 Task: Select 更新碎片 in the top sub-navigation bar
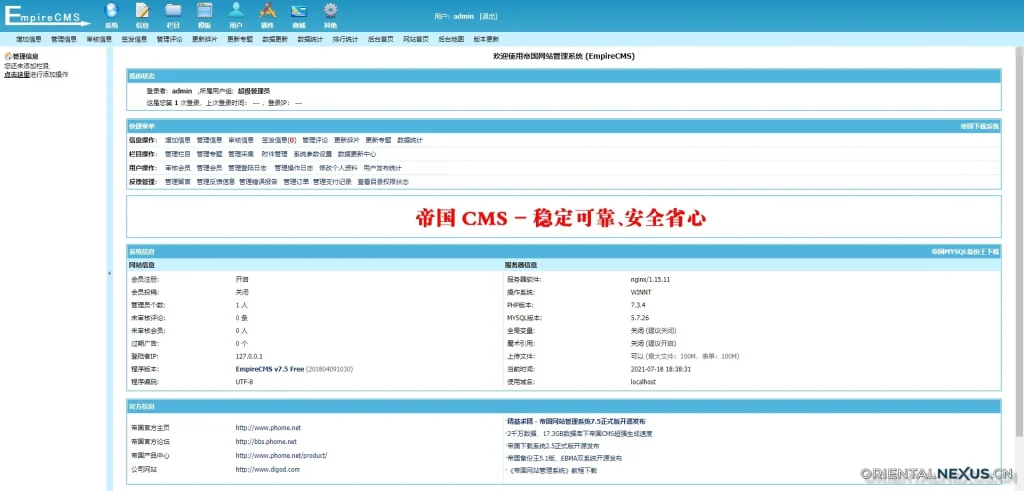tap(205, 39)
